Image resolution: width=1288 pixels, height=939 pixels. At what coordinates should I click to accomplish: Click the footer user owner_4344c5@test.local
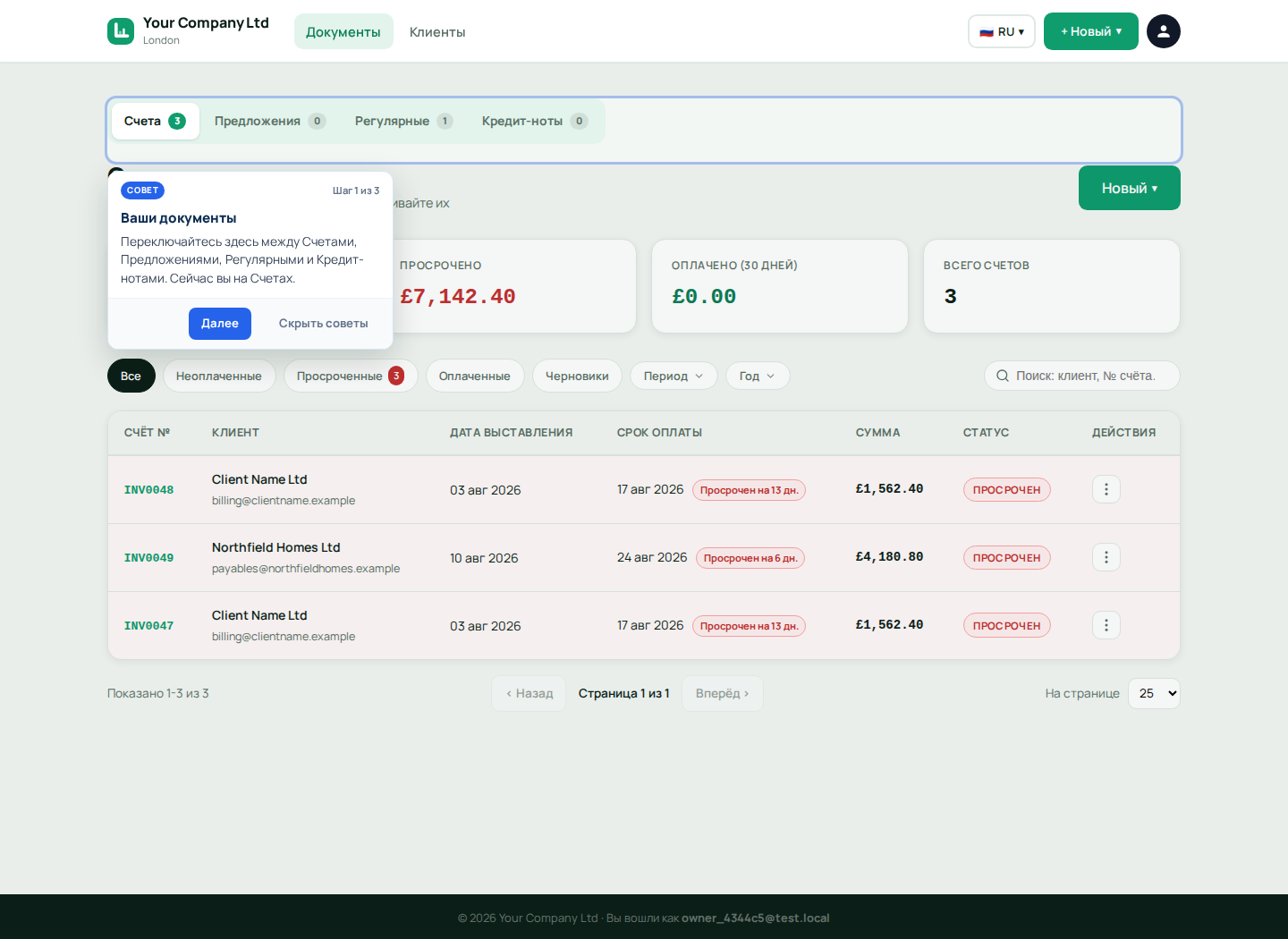point(756,918)
